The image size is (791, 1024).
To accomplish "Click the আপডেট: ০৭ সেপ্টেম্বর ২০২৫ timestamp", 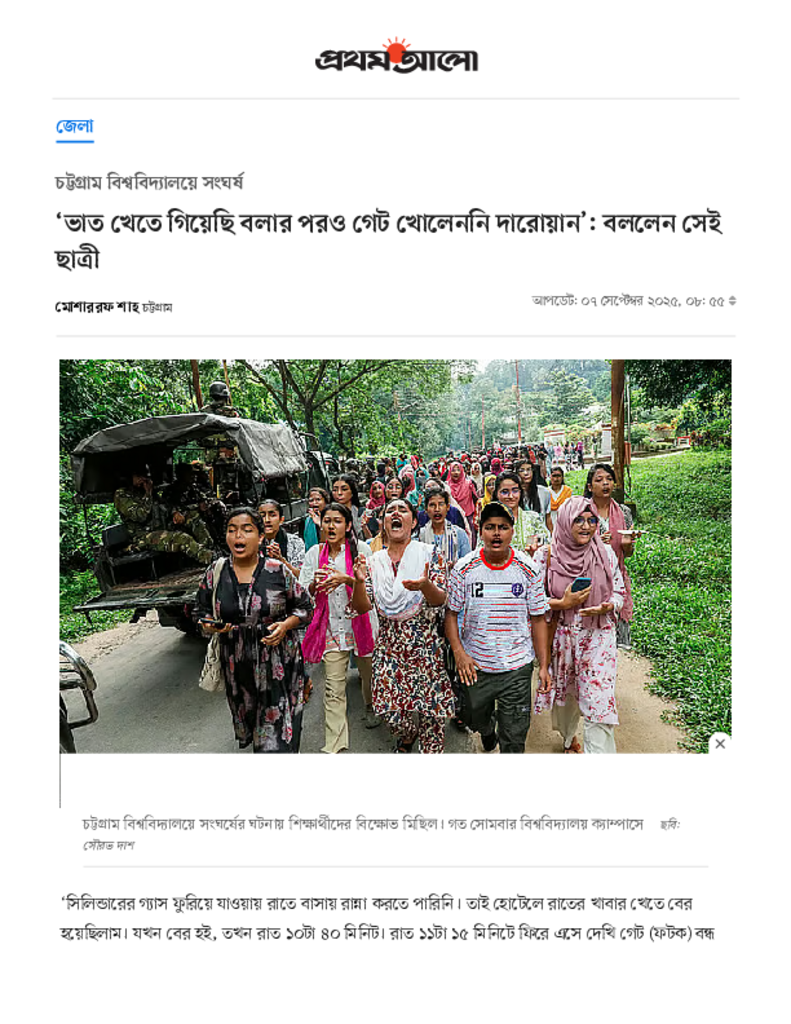I will click(628, 301).
